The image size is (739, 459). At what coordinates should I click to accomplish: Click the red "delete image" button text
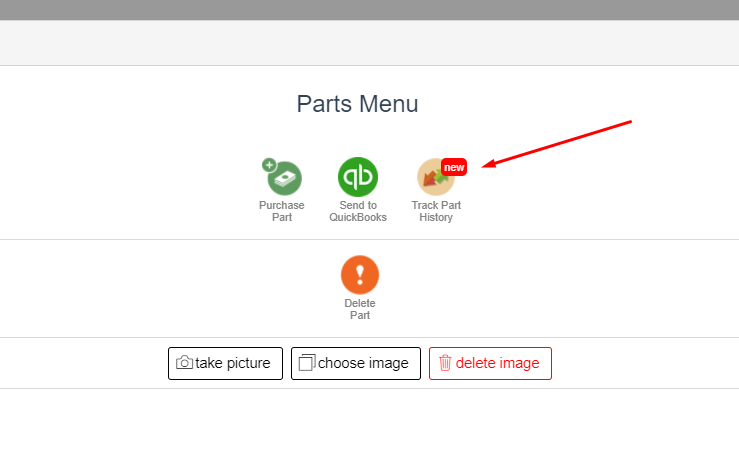pyautogui.click(x=497, y=363)
